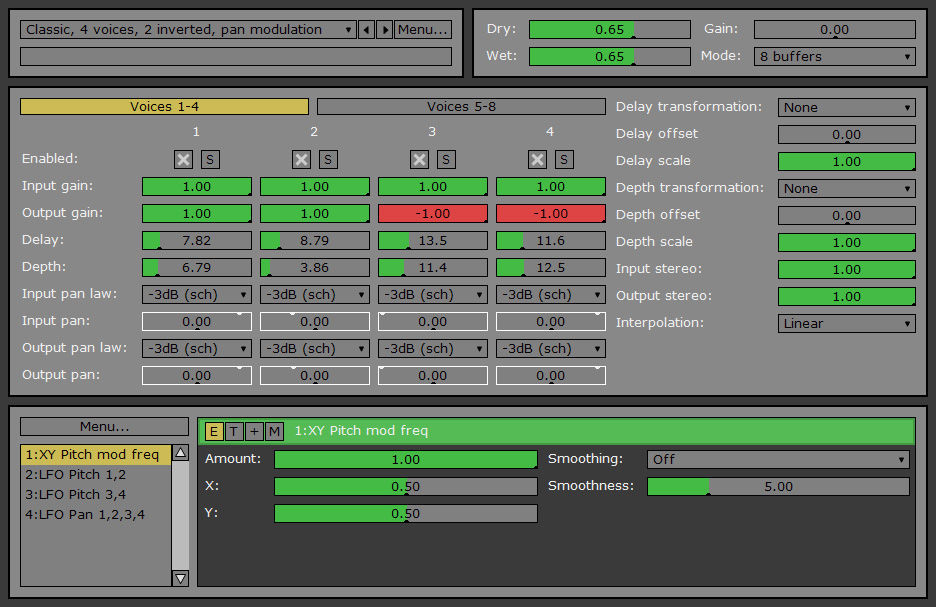The height and width of the screenshot is (607, 936).
Task: Open voice 2 Output pan law dropdown
Action: [x=315, y=349]
